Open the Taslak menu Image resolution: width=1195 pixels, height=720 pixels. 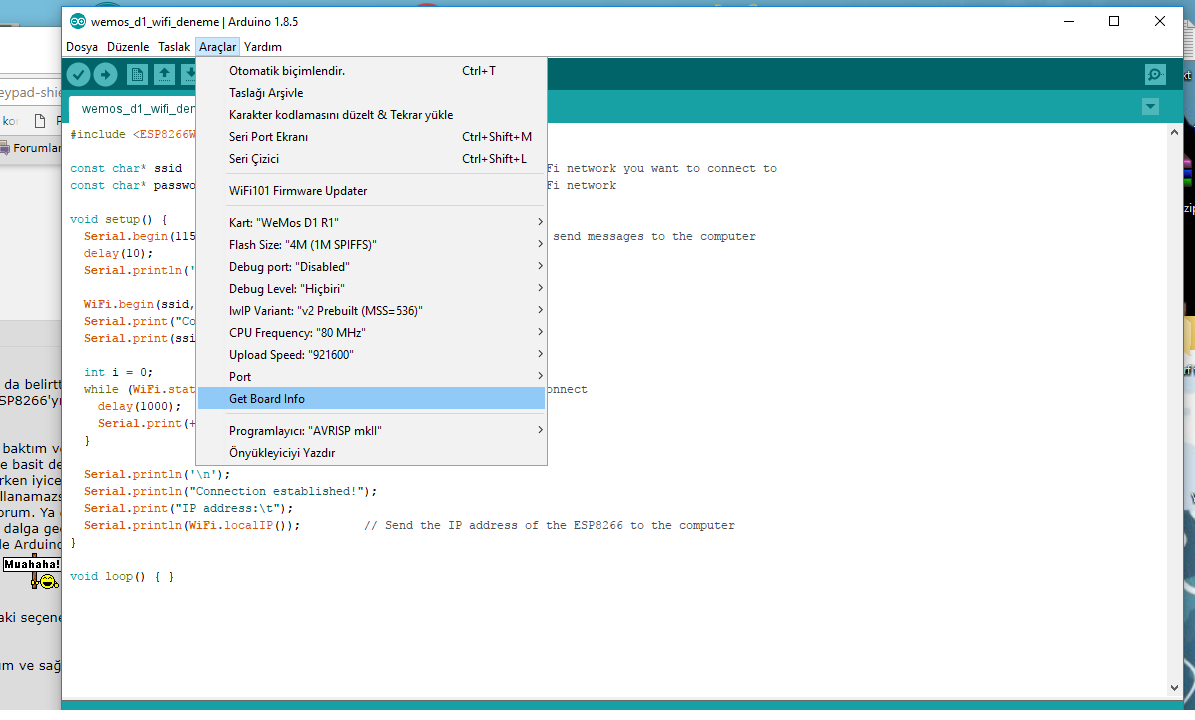174,47
